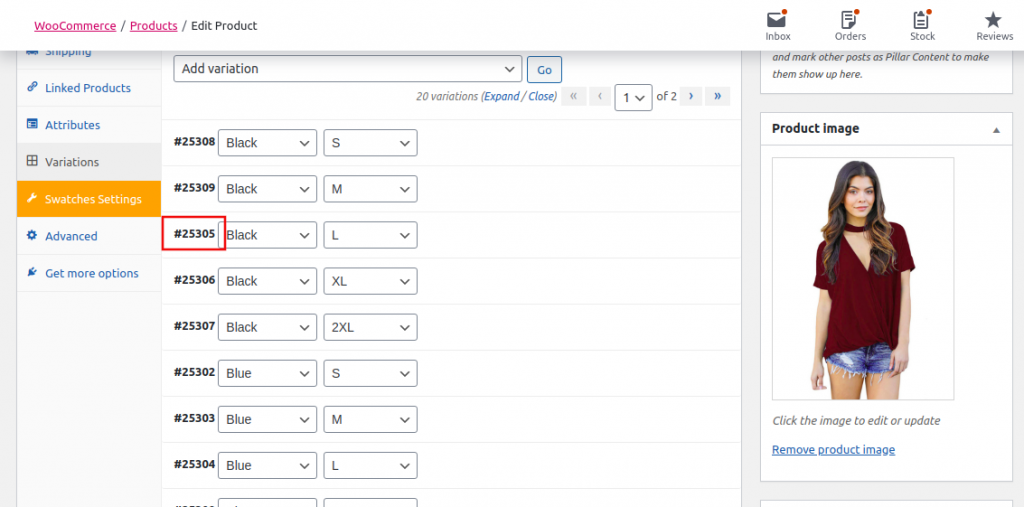Open the Inbox icon in header

pyautogui.click(x=777, y=20)
